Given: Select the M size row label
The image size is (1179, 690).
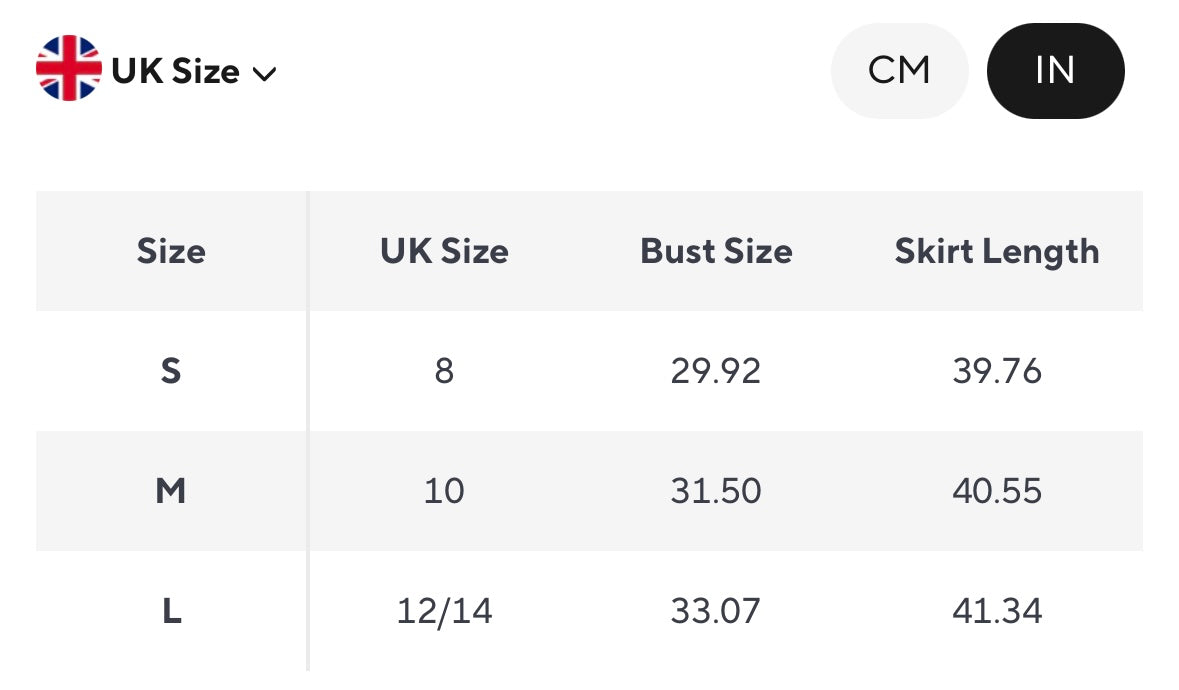Looking at the screenshot, I should (171, 491).
